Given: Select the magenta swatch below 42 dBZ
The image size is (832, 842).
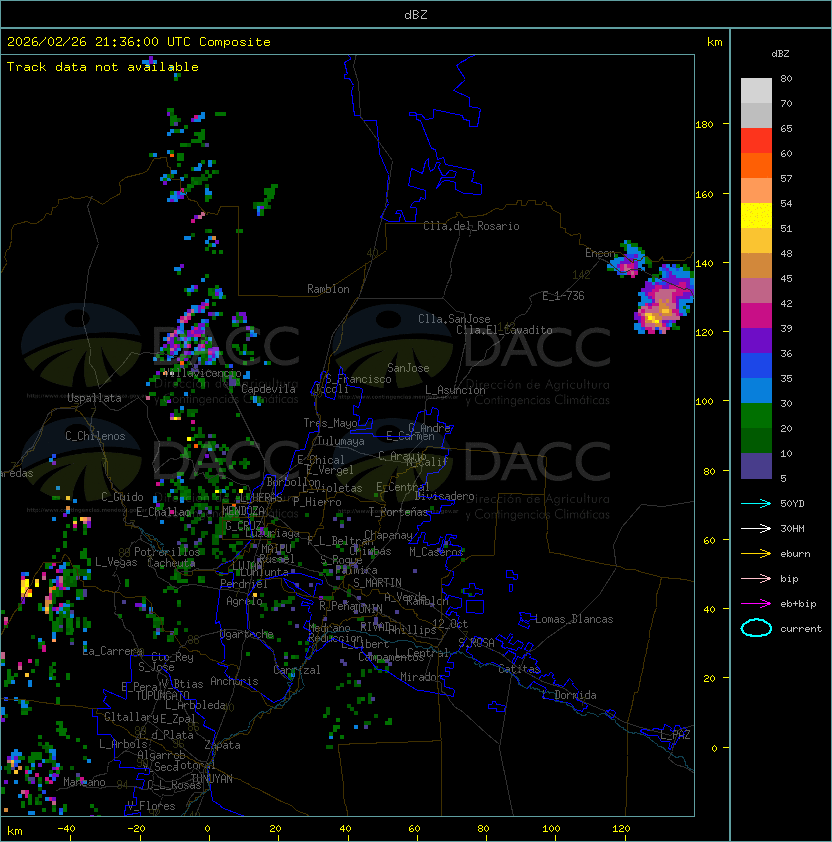Looking at the screenshot, I should click(756, 316).
